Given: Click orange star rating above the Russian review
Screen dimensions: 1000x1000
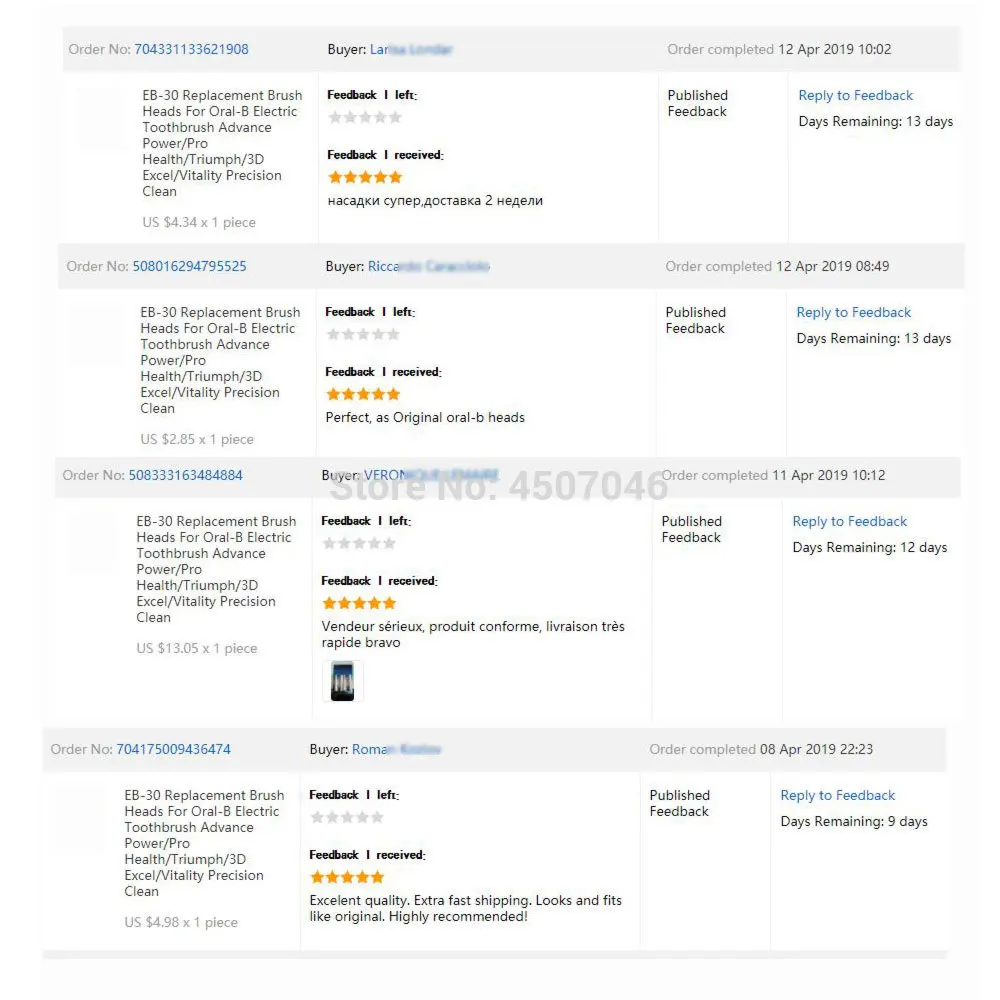Looking at the screenshot, I should [x=365, y=177].
